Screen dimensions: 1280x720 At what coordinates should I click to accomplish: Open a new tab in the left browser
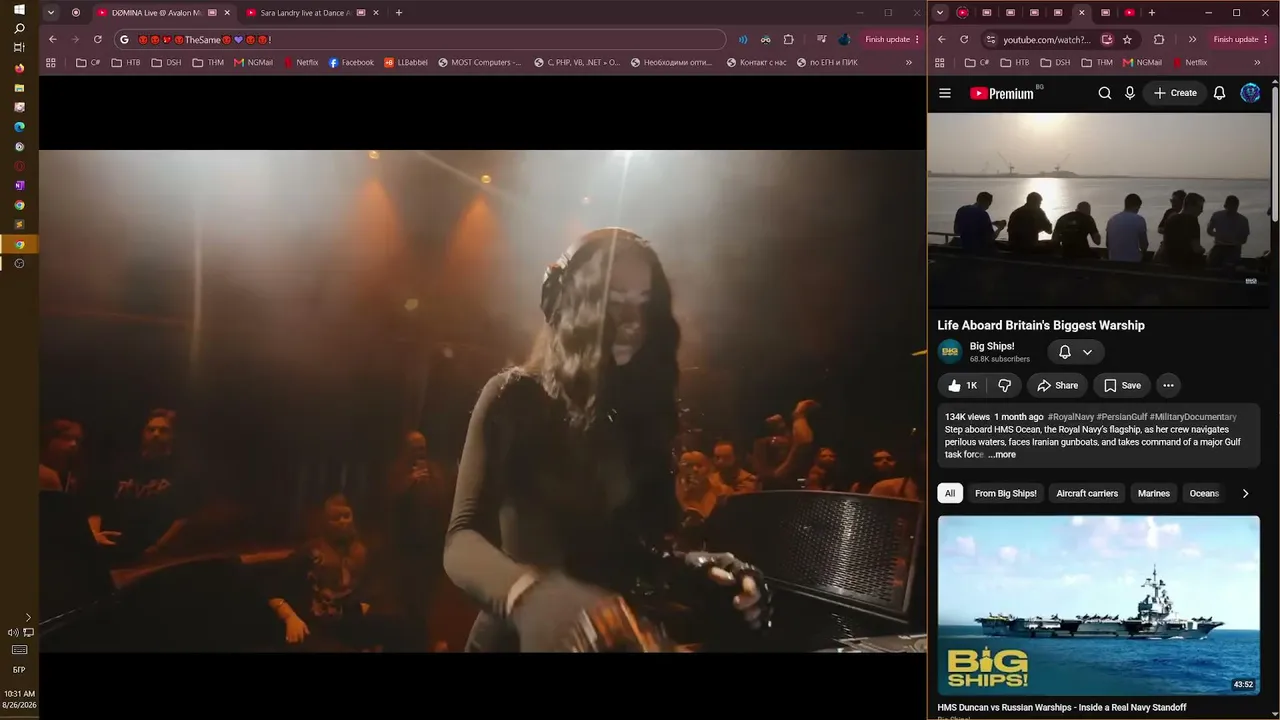399,13
